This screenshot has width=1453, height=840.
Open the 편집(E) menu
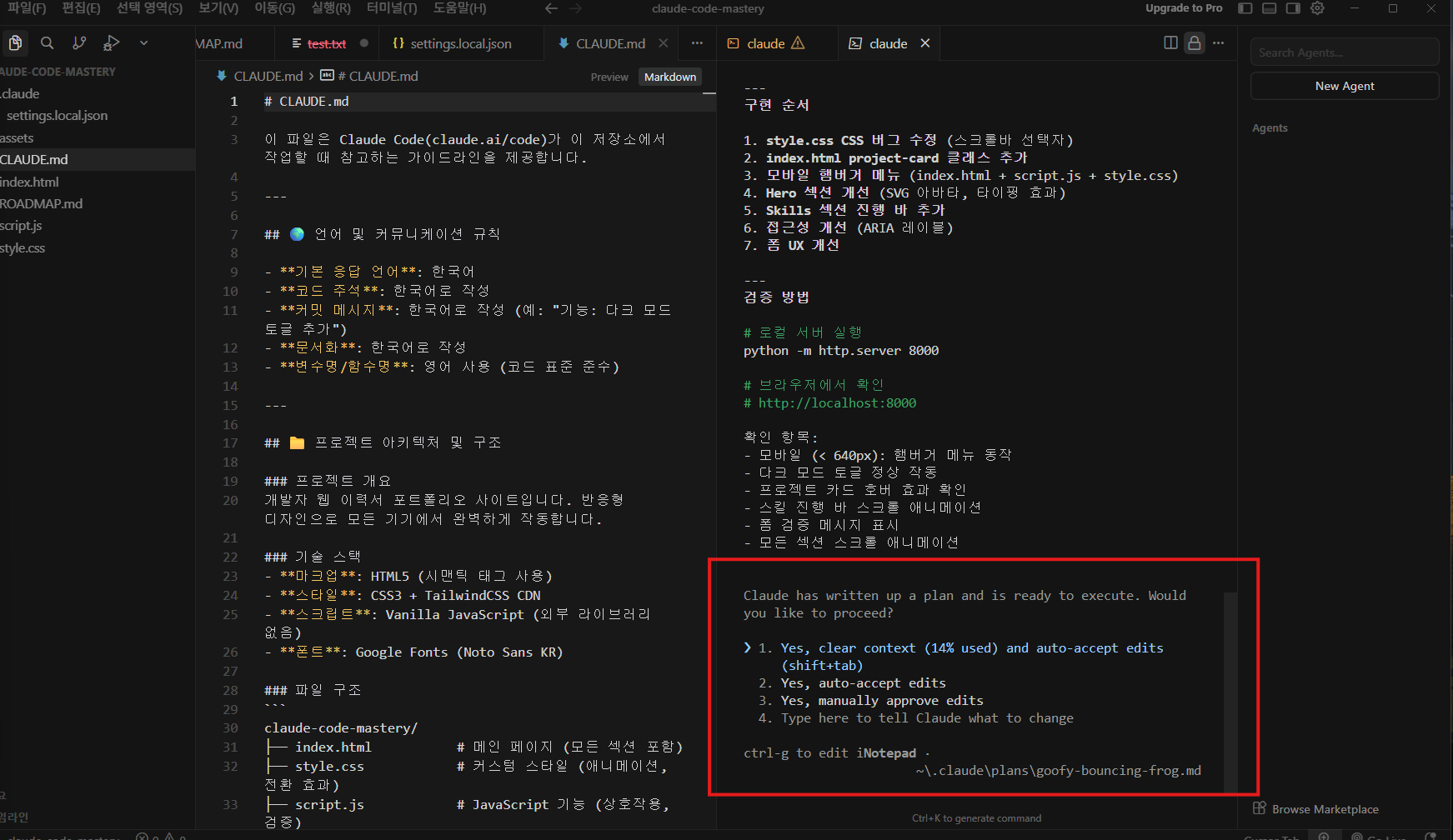click(81, 8)
